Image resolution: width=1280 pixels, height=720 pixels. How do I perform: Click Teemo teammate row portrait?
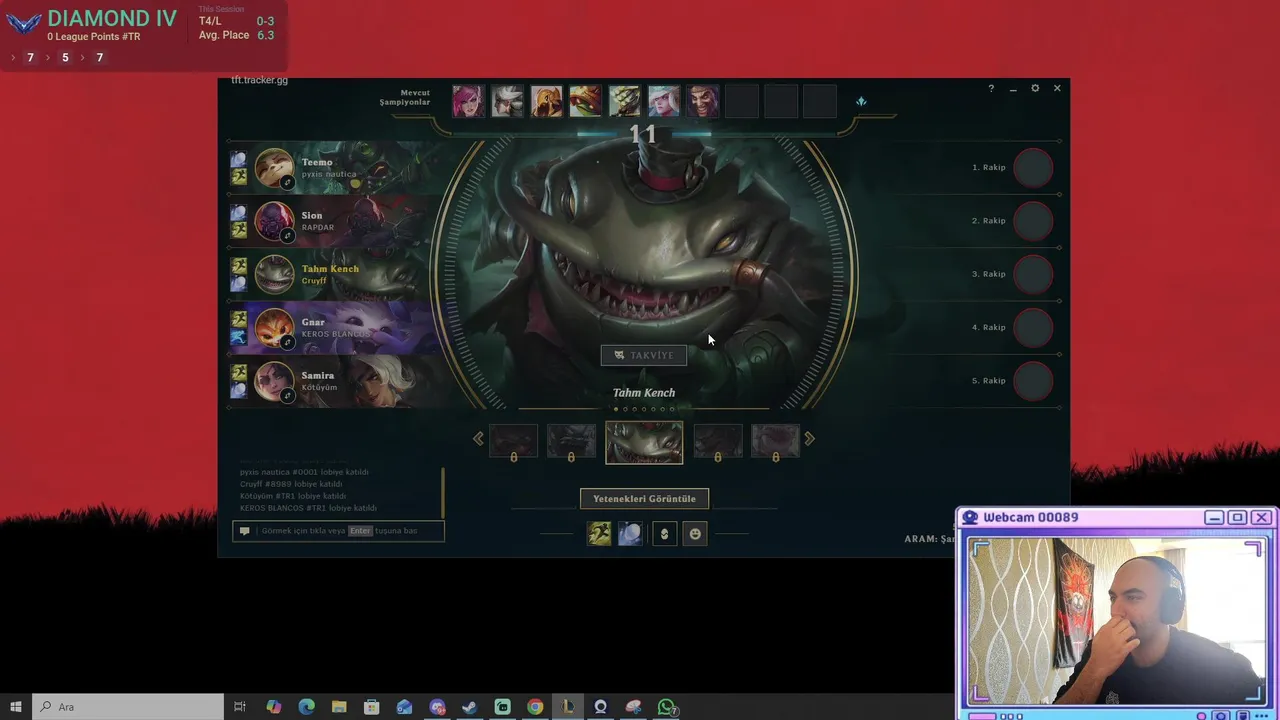point(273,167)
